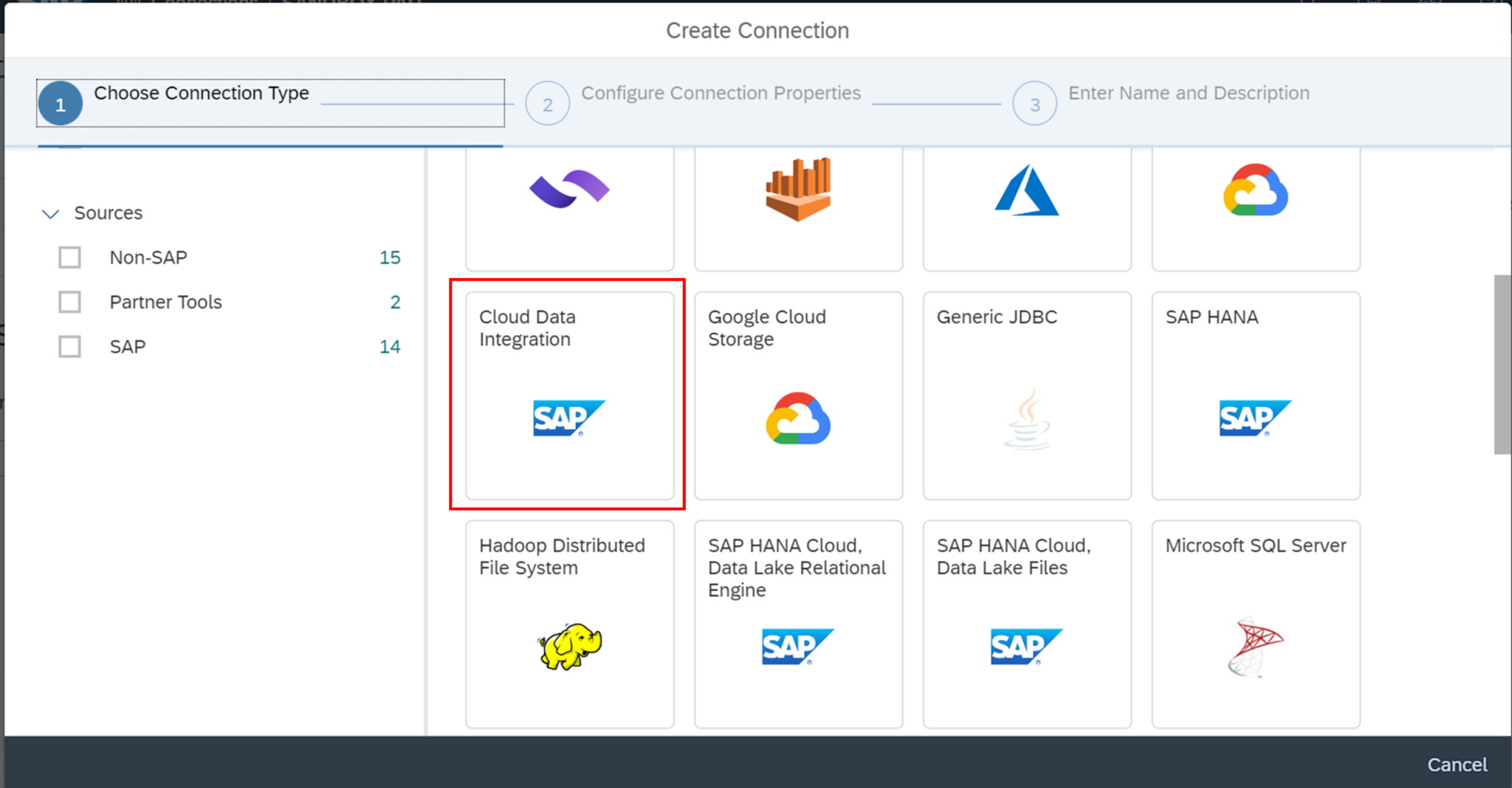Click the 'Cloud Data Integration' tile title
This screenshot has width=1512, height=788.
[x=527, y=328]
